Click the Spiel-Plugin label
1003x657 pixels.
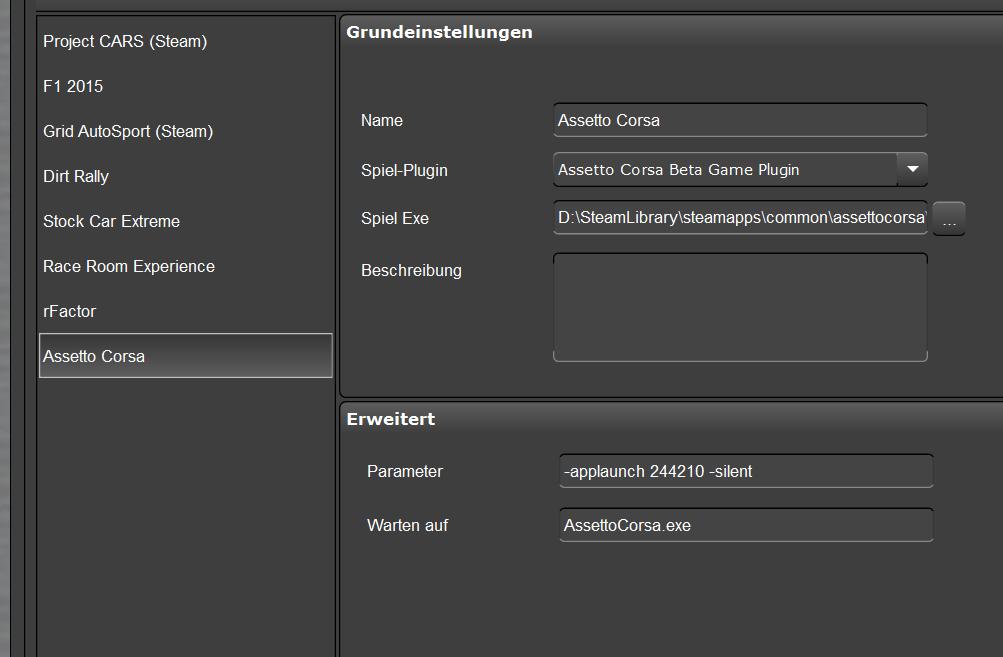pyautogui.click(x=404, y=170)
